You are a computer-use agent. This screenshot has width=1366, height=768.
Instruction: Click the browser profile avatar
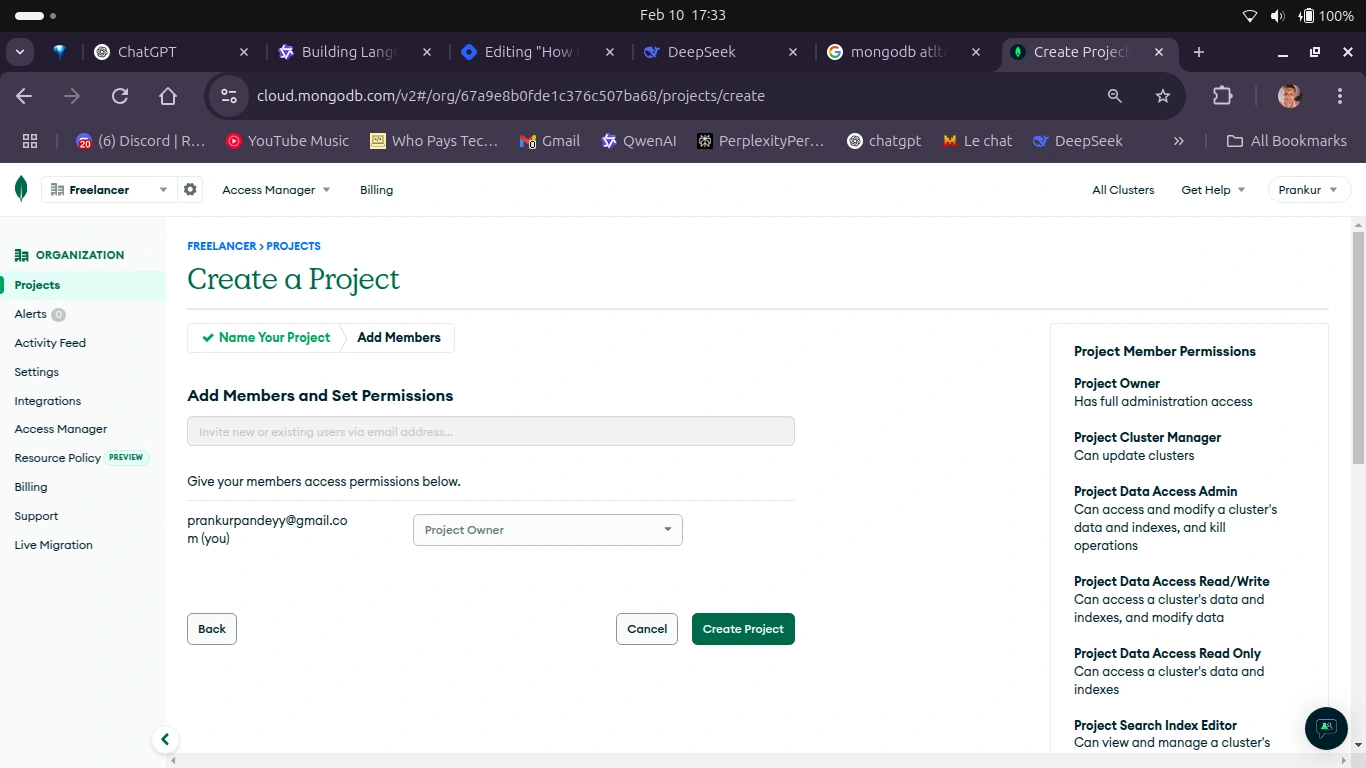click(1288, 96)
